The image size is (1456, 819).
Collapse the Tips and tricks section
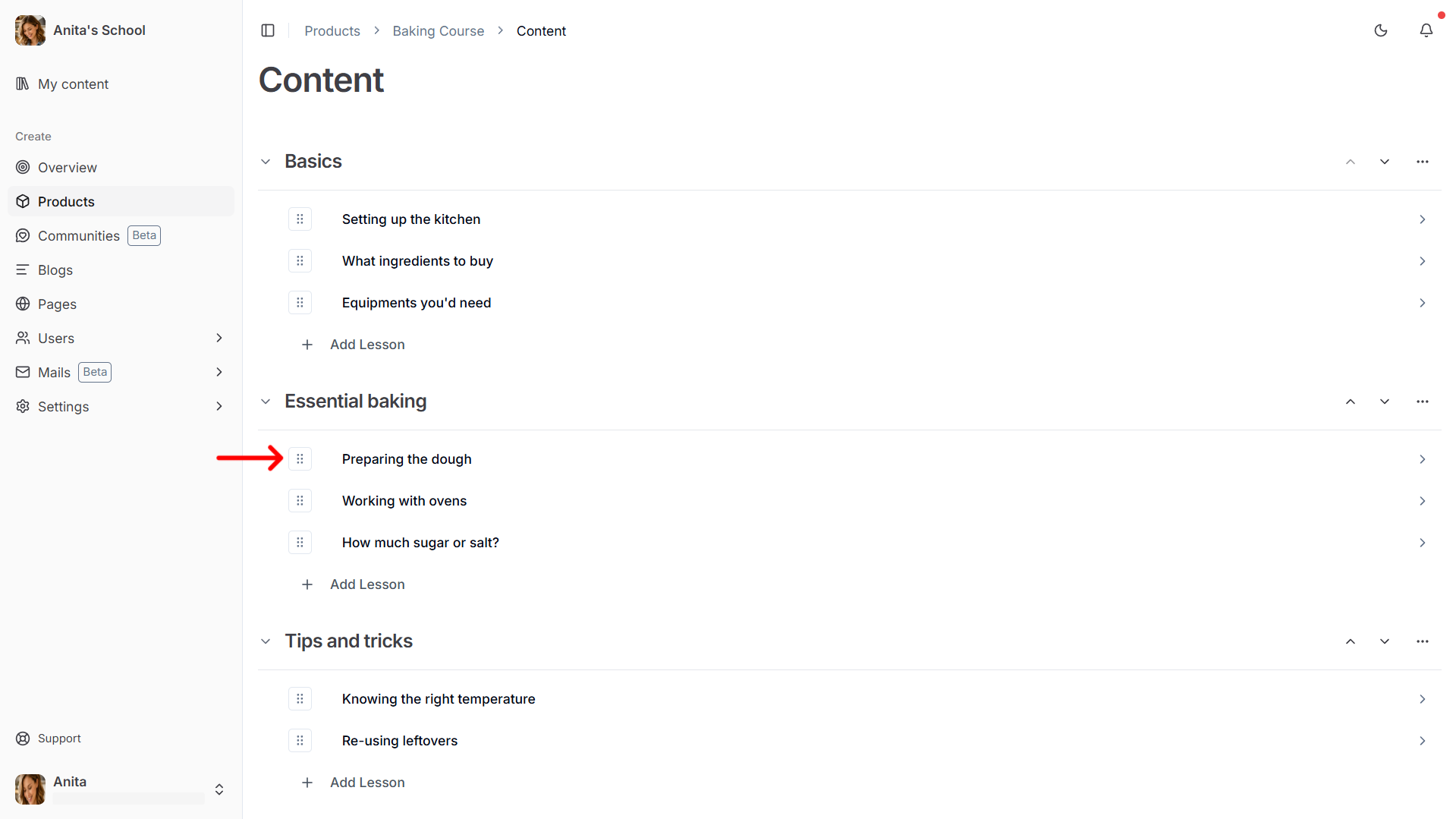266,641
